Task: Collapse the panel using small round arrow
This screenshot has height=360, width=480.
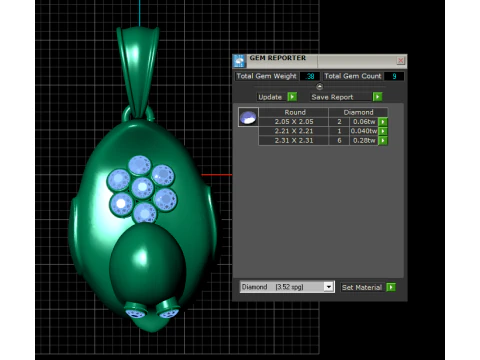Action: tap(319, 87)
